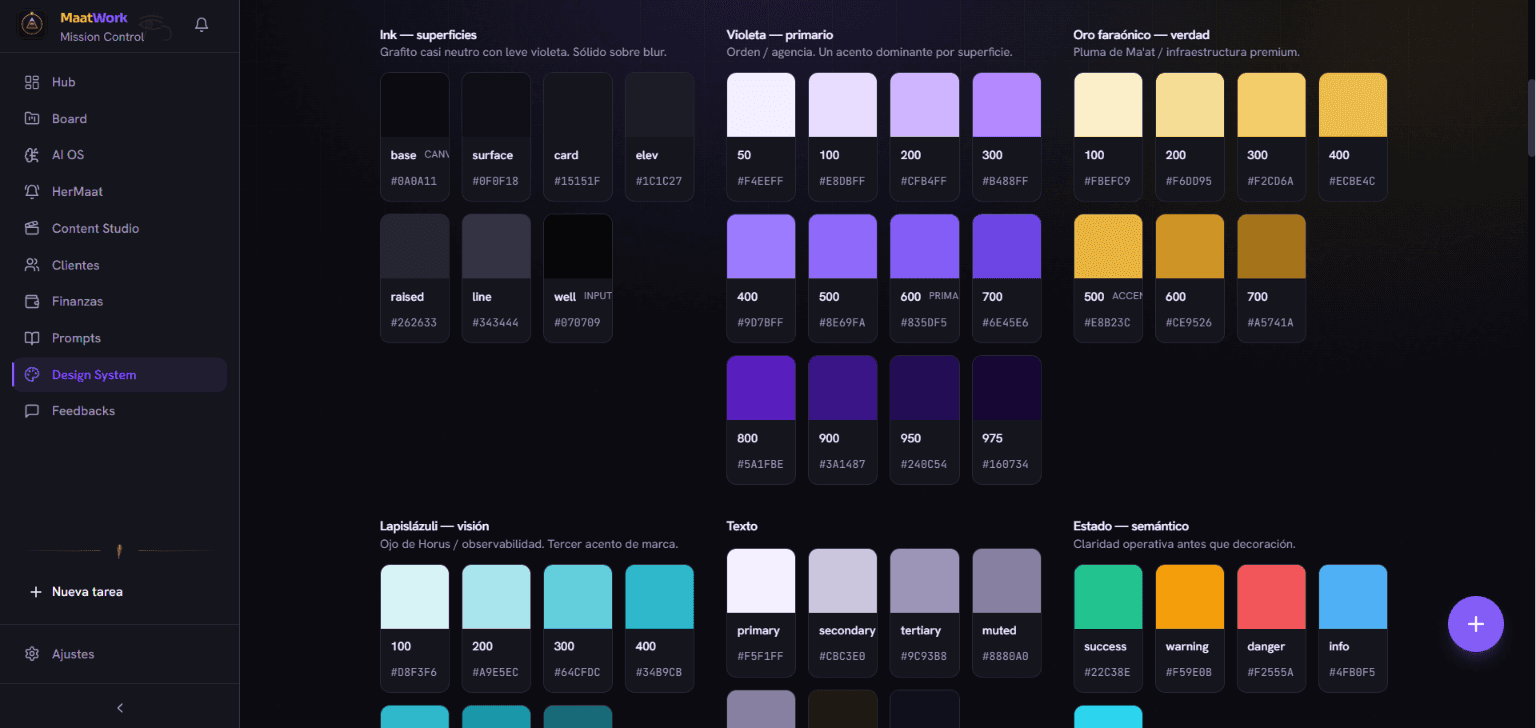1536x728 pixels.
Task: Pick Texto muted #8880A0 swatch
Action: pos(1007,613)
